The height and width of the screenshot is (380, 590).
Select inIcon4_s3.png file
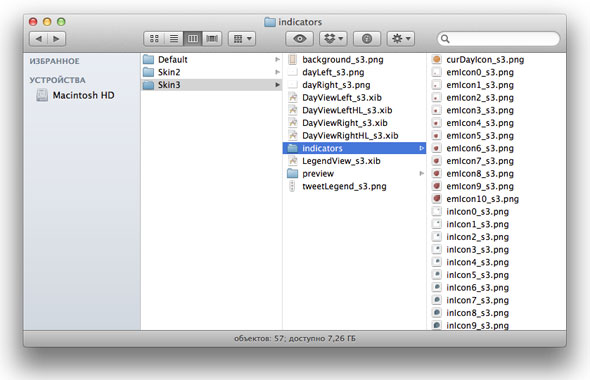(497, 262)
